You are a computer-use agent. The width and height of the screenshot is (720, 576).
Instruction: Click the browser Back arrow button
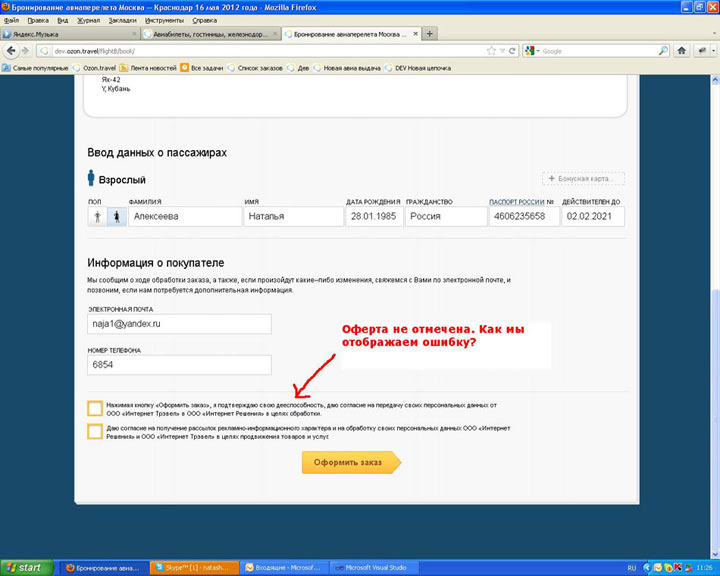12,50
